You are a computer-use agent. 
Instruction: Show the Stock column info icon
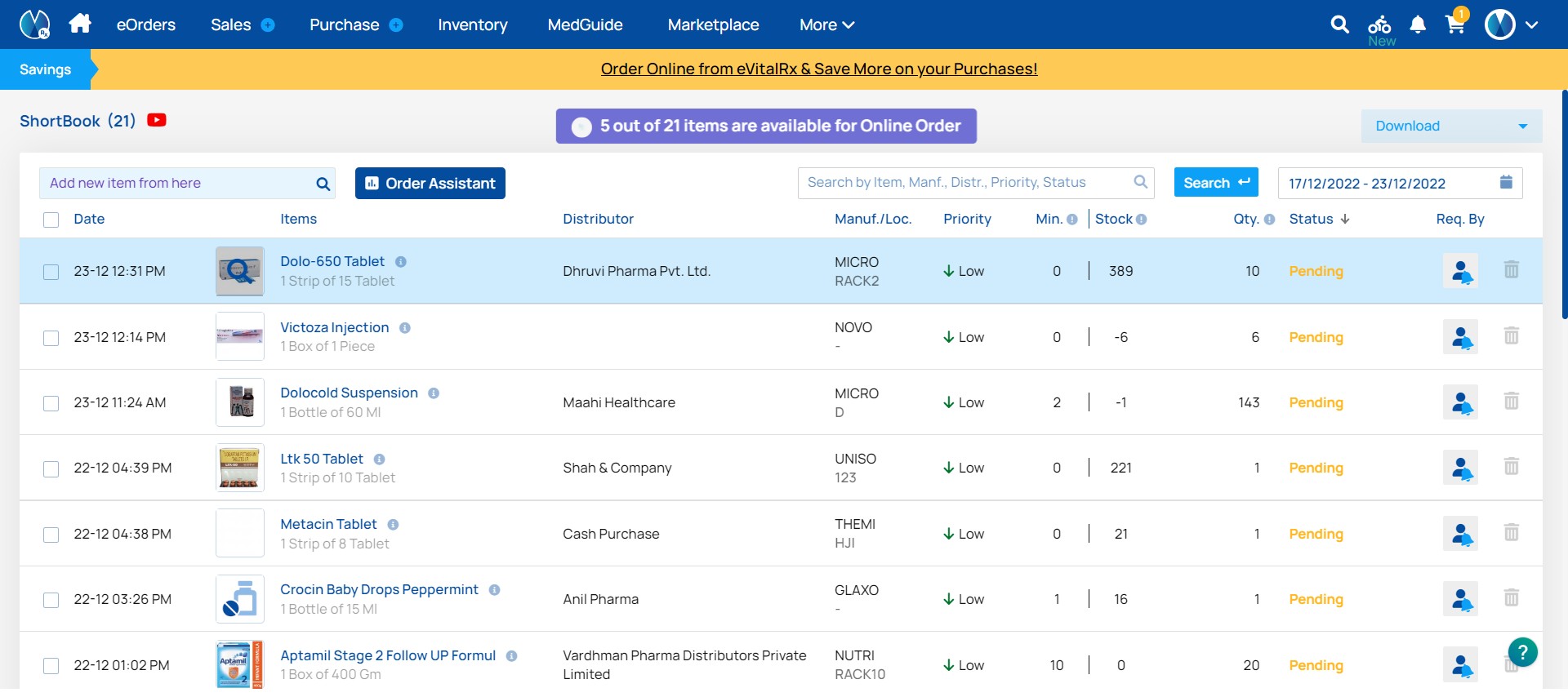(1142, 220)
